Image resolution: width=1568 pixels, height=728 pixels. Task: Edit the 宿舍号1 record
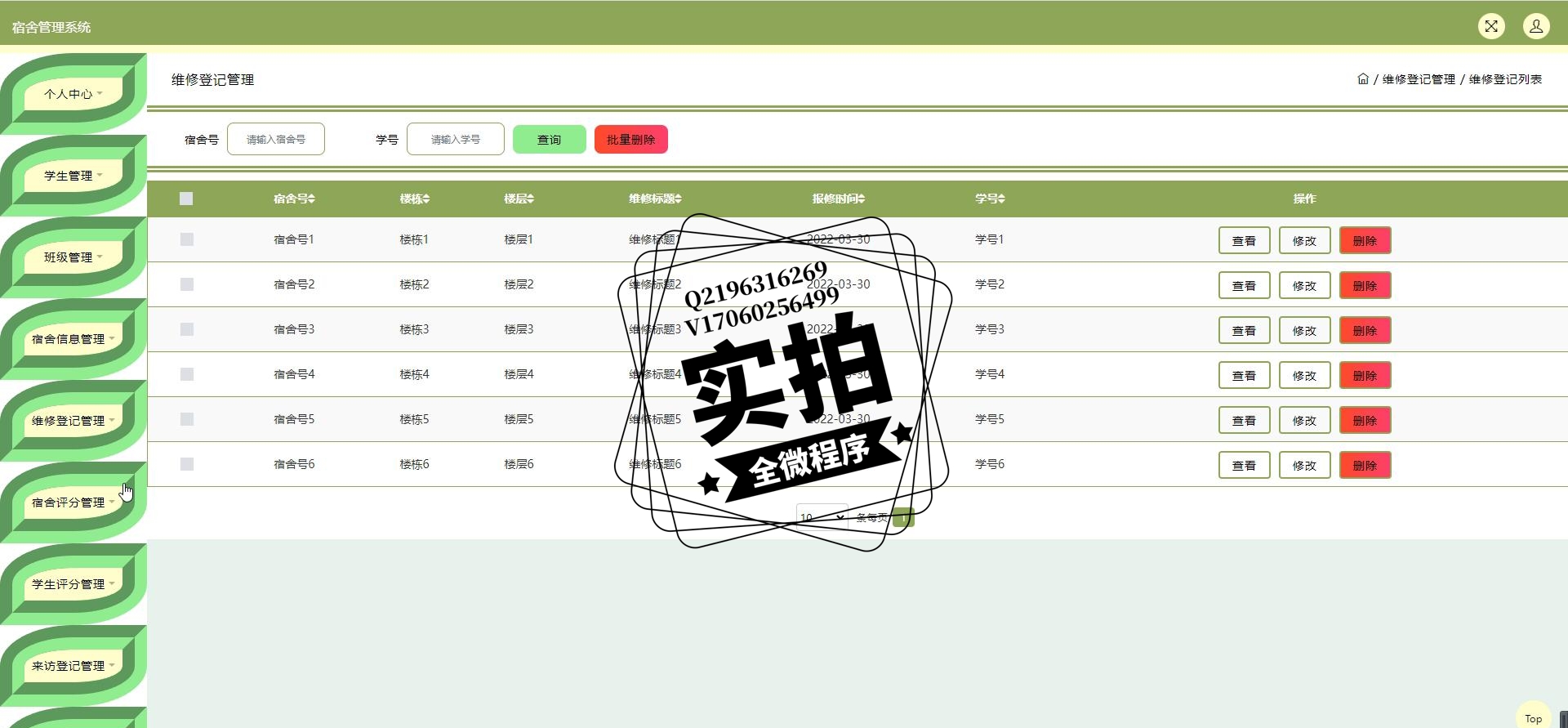coord(1304,241)
